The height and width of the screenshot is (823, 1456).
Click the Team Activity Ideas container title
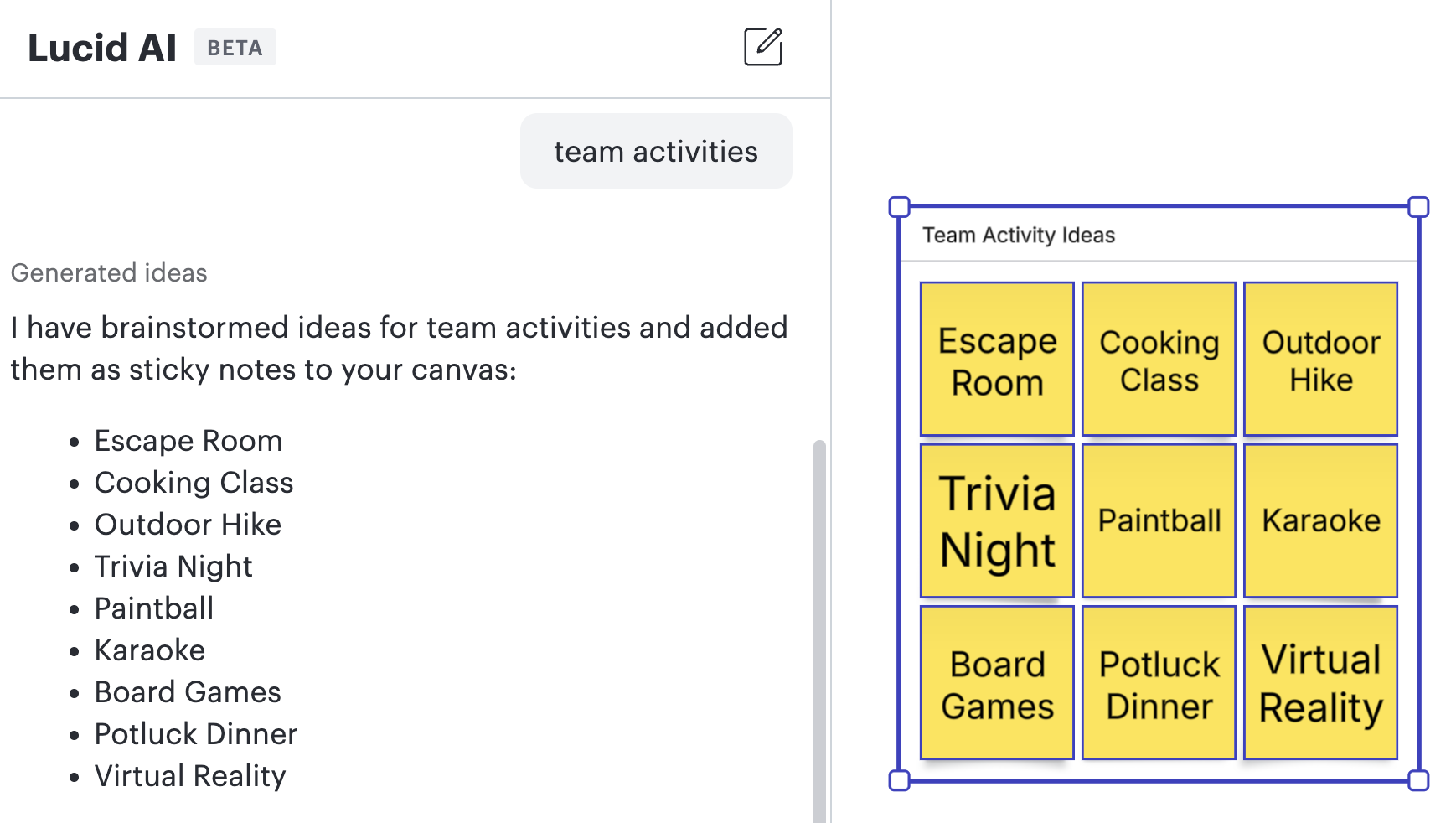pyautogui.click(x=1019, y=236)
